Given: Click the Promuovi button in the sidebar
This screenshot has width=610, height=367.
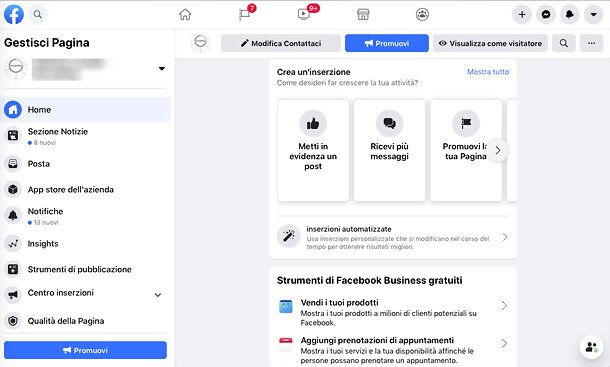Looking at the screenshot, I should coord(85,350).
